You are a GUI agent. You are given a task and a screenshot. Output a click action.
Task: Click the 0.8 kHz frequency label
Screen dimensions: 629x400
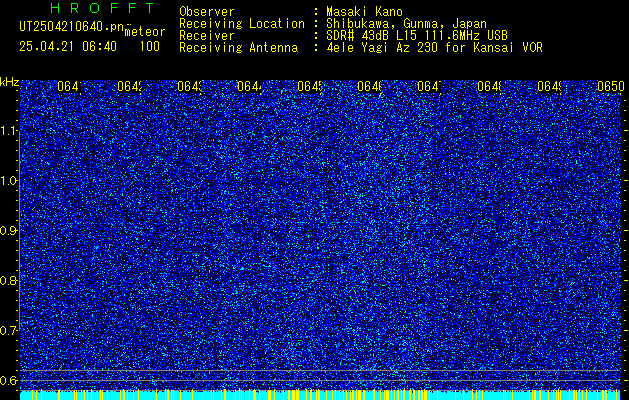8,280
